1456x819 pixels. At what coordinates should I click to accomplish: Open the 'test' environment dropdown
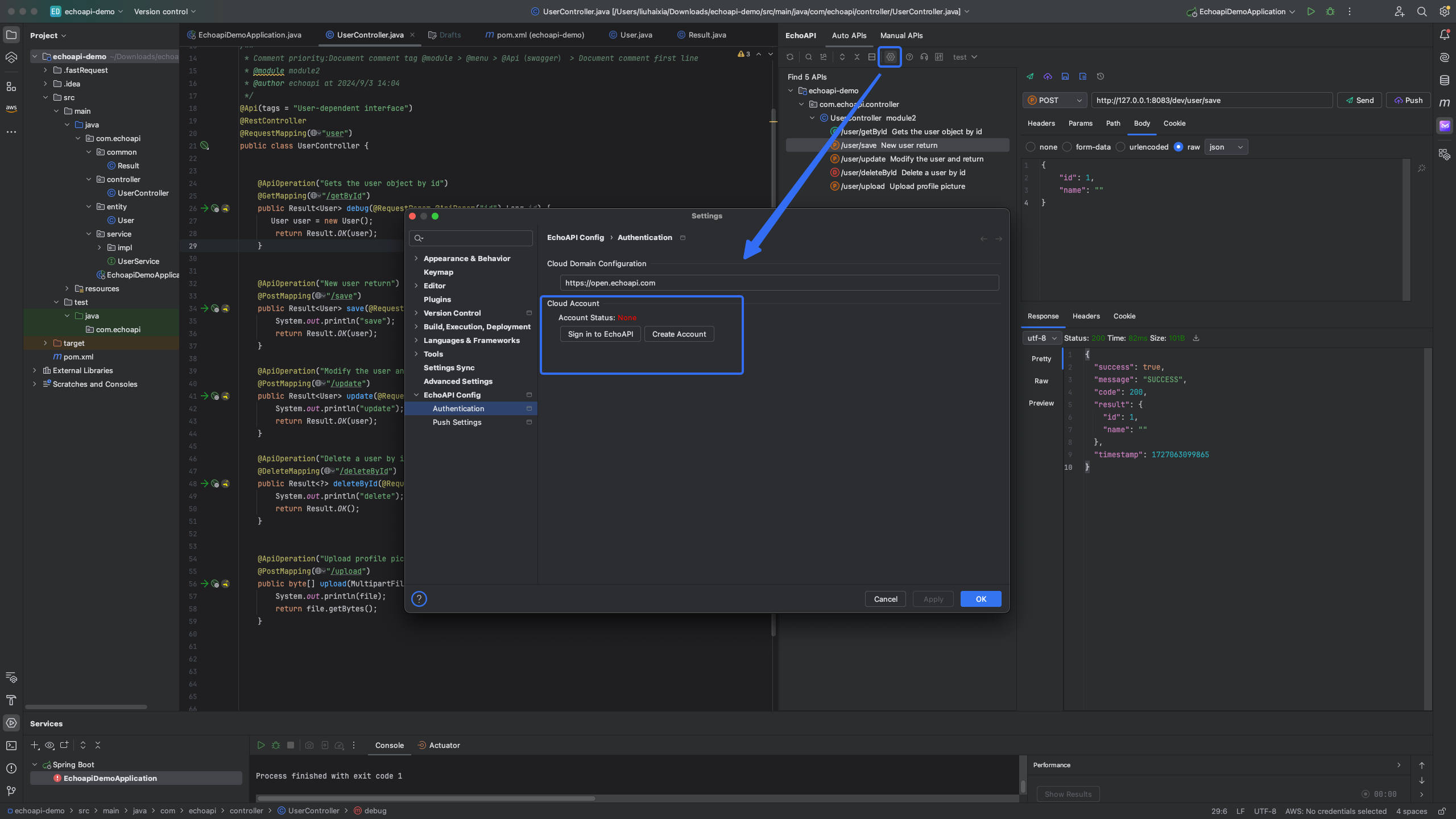click(x=965, y=57)
